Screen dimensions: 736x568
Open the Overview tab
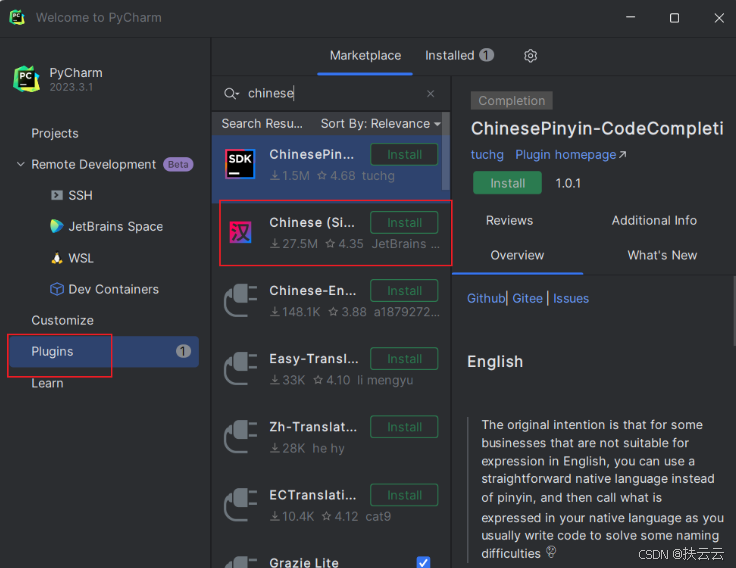click(517, 255)
